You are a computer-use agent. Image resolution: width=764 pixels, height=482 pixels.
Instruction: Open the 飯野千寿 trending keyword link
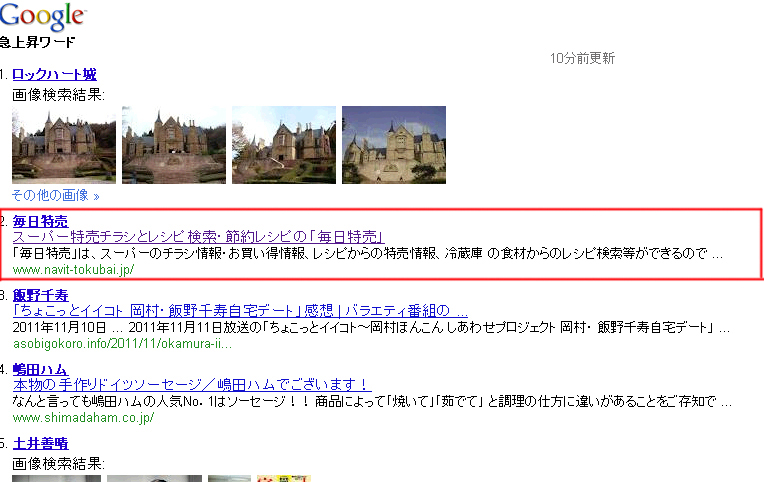click(x=40, y=295)
